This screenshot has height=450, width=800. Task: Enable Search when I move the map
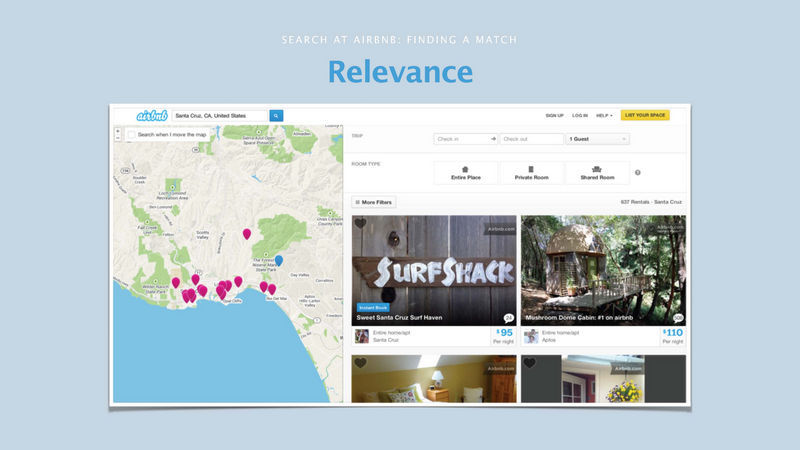pos(132,135)
